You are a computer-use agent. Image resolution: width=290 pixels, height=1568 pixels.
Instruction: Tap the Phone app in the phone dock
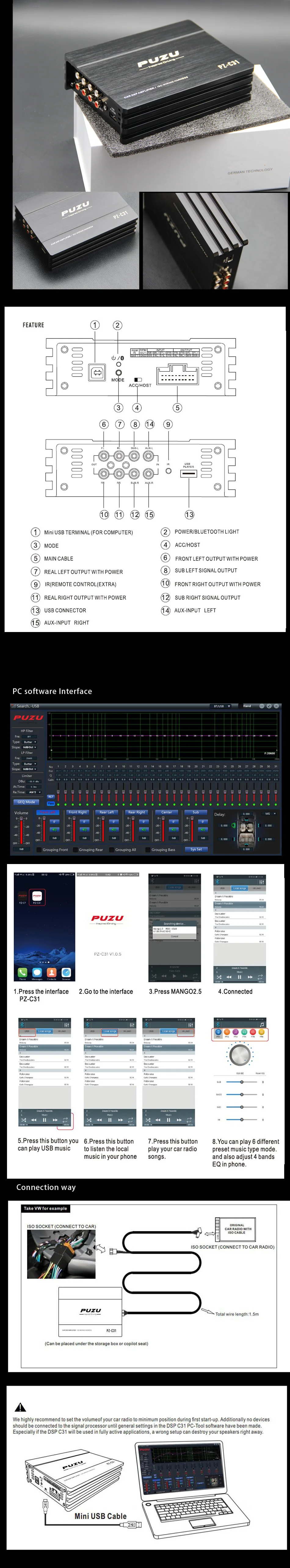click(x=22, y=973)
